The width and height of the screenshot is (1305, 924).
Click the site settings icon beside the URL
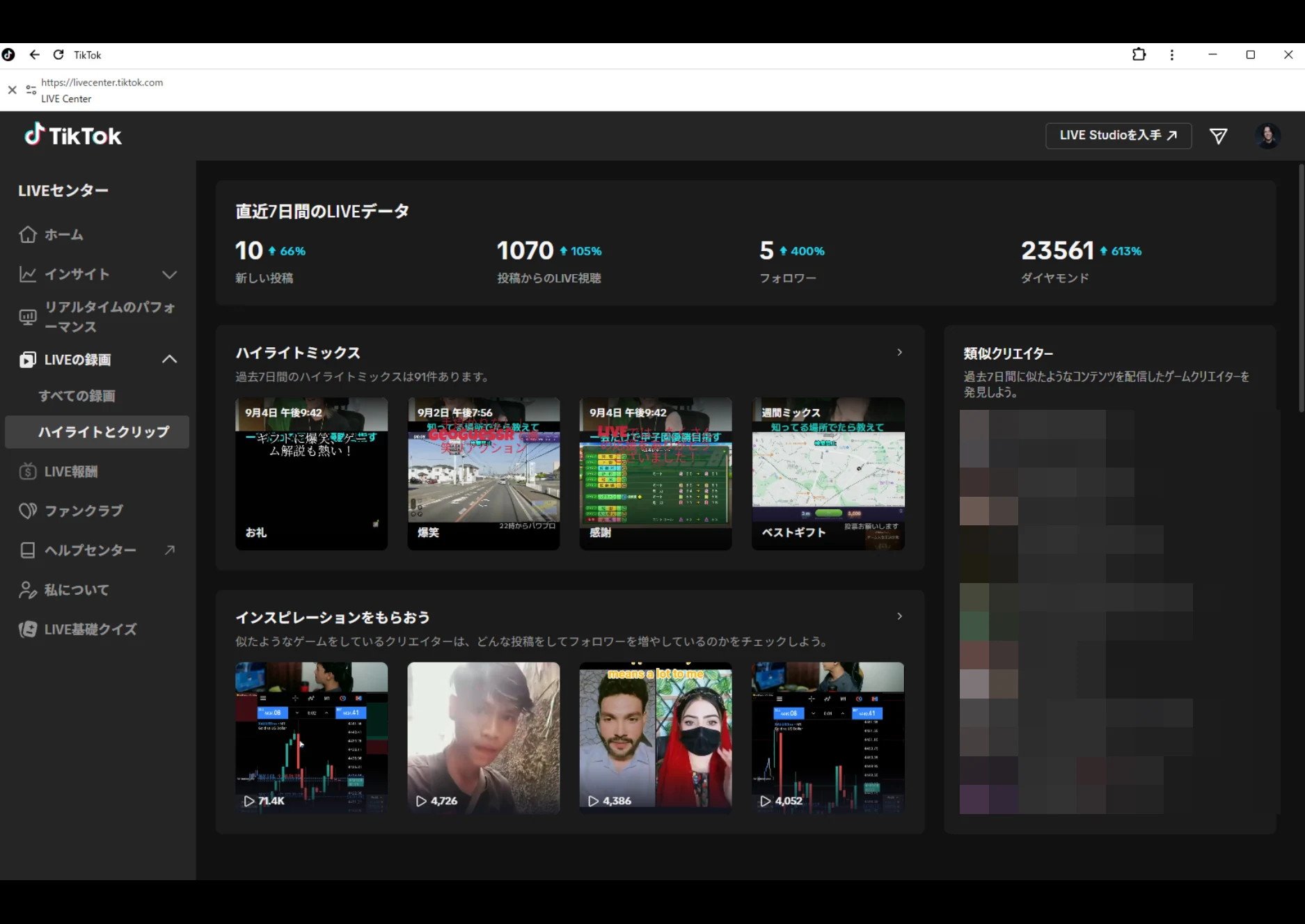(x=31, y=90)
